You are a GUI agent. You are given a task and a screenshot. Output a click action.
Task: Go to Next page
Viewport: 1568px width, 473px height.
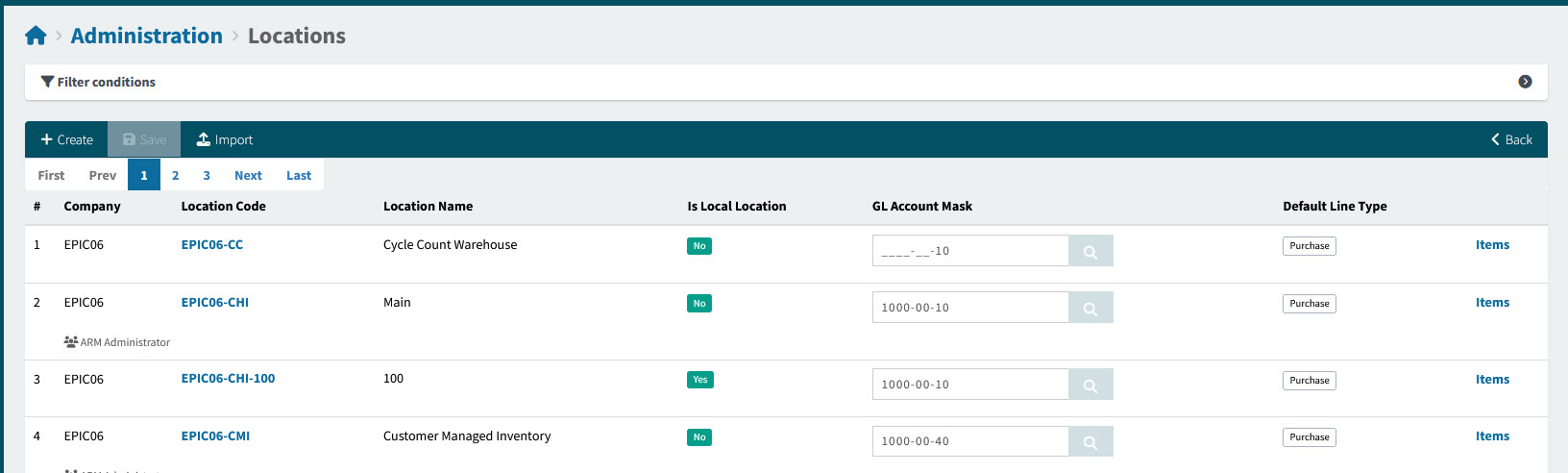[248, 175]
